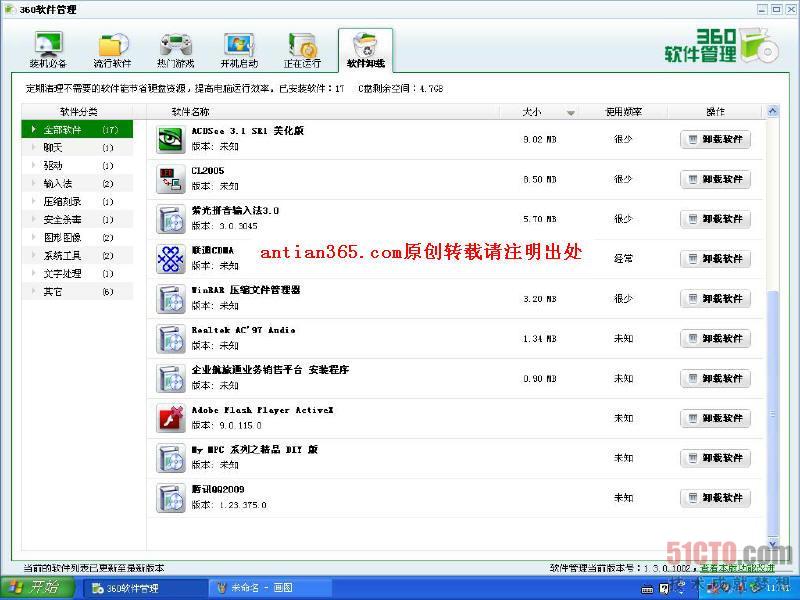
Task: Click the 腾讯QQ2009 row icon
Action: coord(171,498)
